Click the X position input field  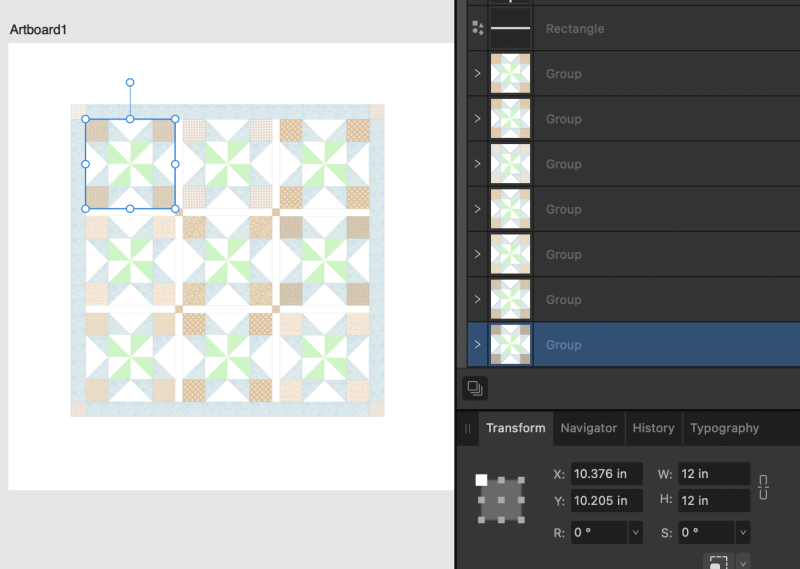606,474
